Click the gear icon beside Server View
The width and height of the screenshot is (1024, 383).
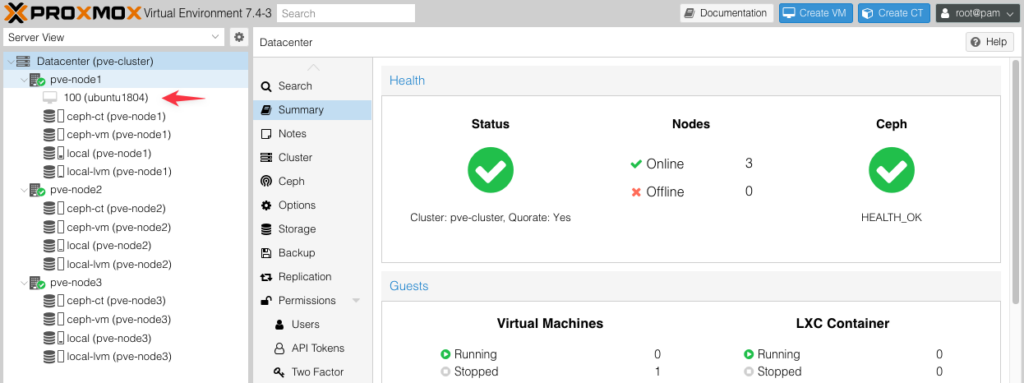point(239,37)
